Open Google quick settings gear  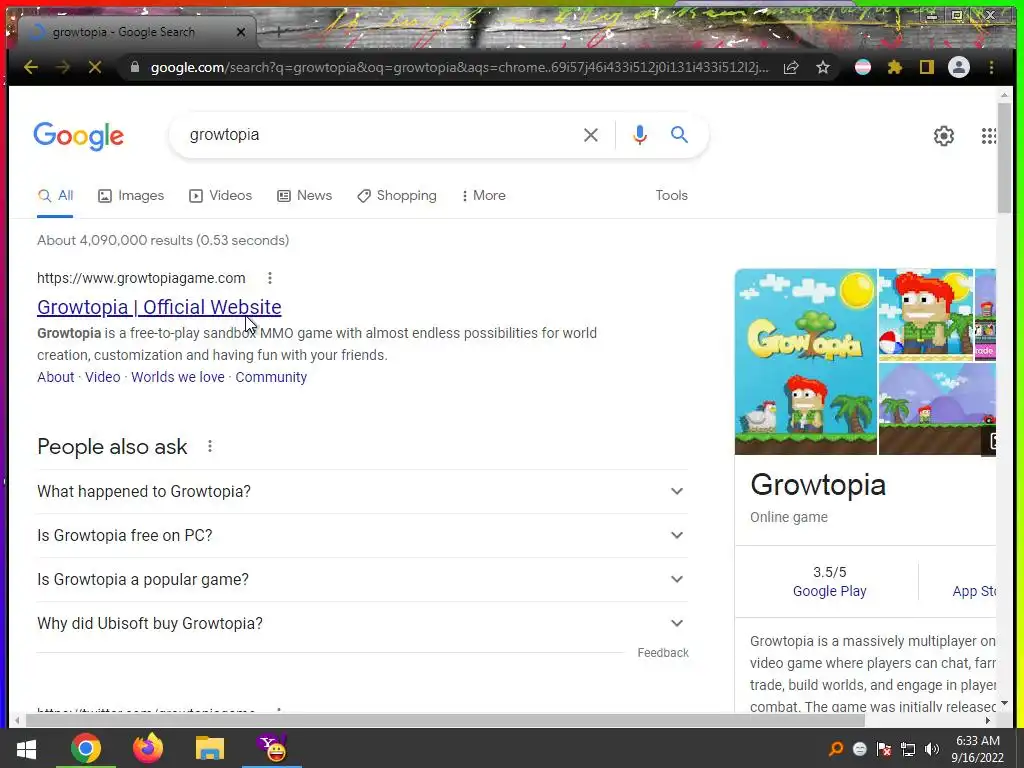944,136
